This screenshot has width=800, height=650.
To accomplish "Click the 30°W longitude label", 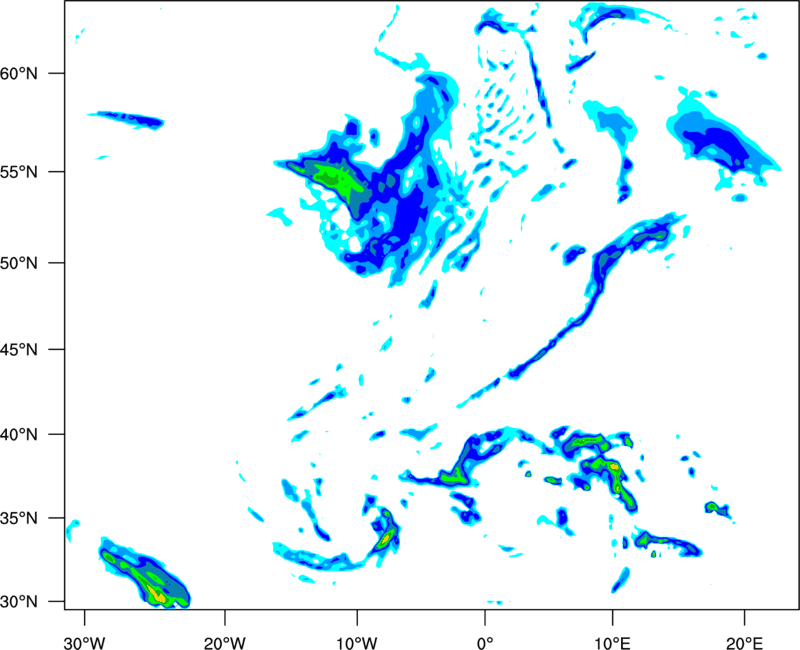I will click(x=85, y=643).
